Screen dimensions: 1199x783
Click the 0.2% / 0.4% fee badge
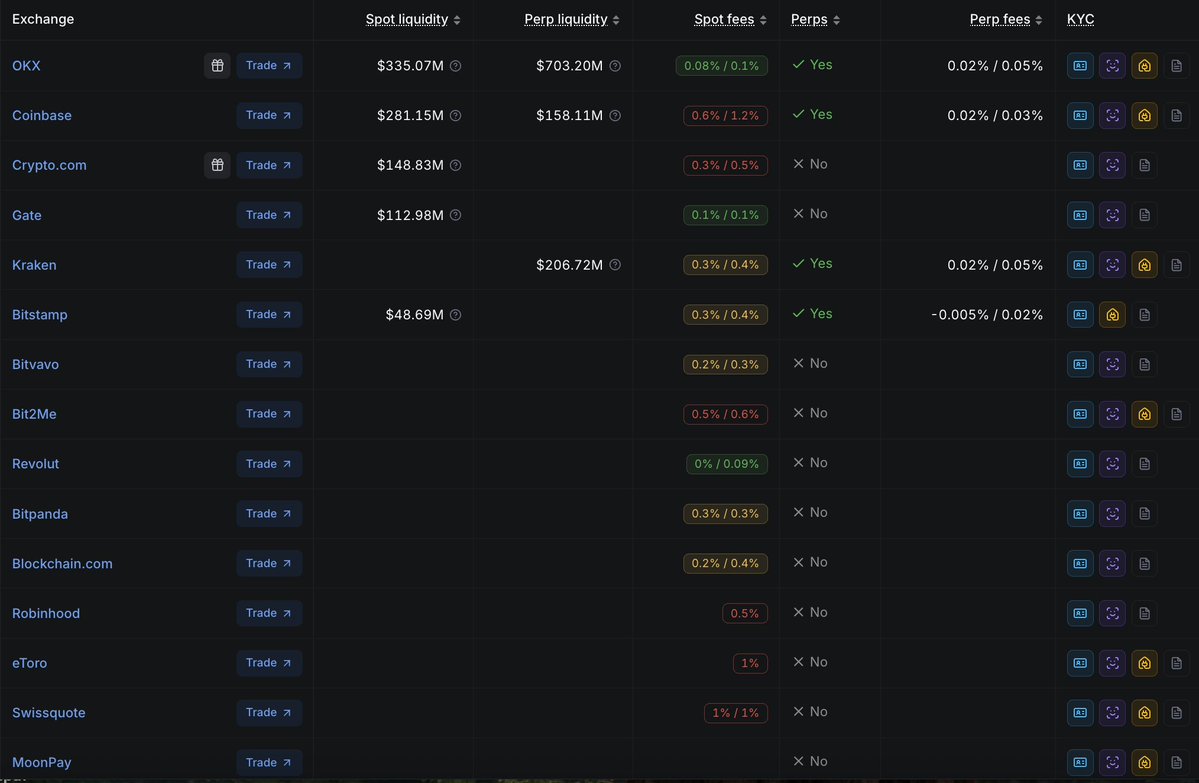click(x=725, y=564)
